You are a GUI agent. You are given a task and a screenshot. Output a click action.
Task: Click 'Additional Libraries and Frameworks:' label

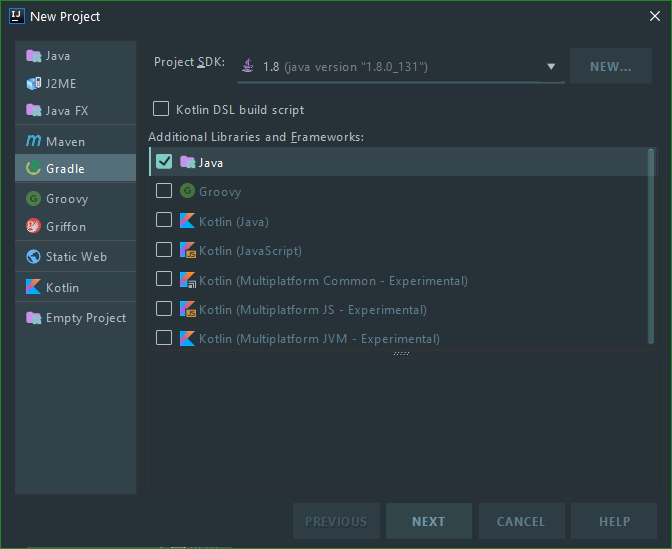pos(256,137)
